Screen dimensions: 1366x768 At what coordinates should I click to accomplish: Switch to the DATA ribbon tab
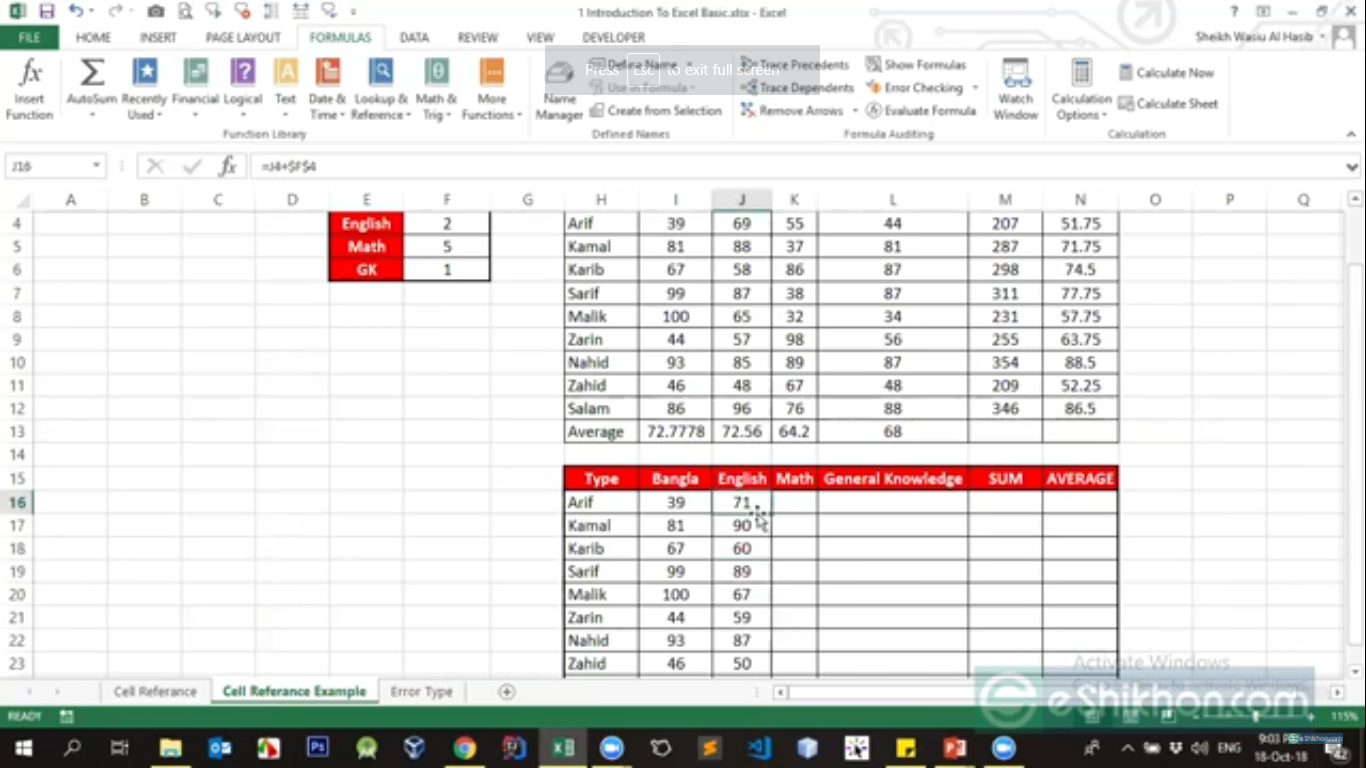[414, 38]
